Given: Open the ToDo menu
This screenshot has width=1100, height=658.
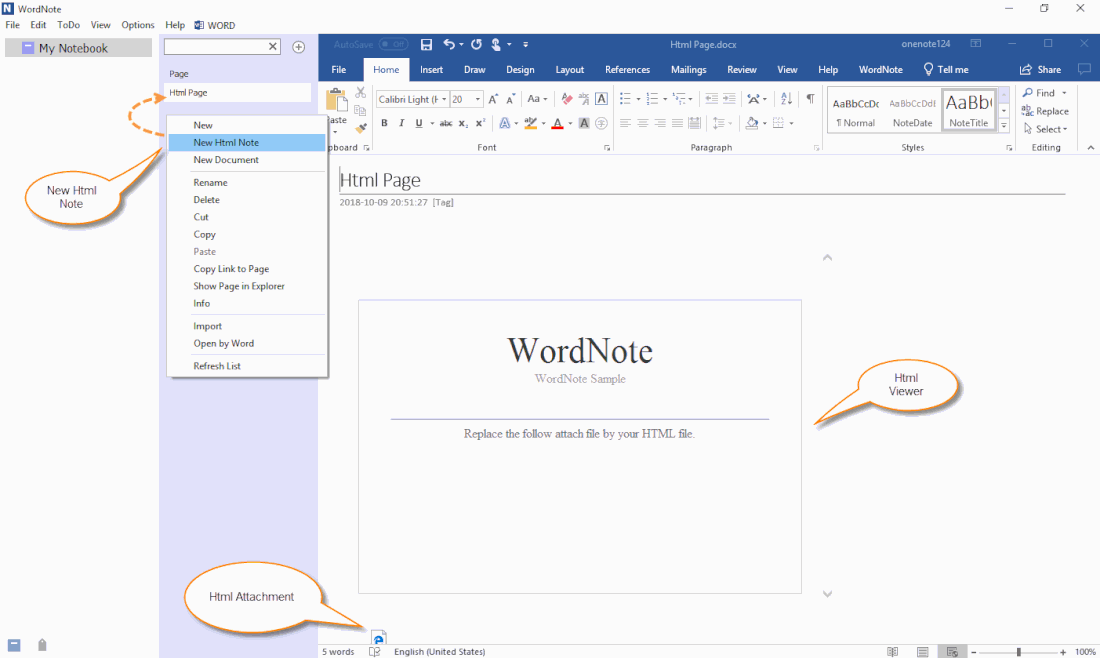Looking at the screenshot, I should point(68,25).
